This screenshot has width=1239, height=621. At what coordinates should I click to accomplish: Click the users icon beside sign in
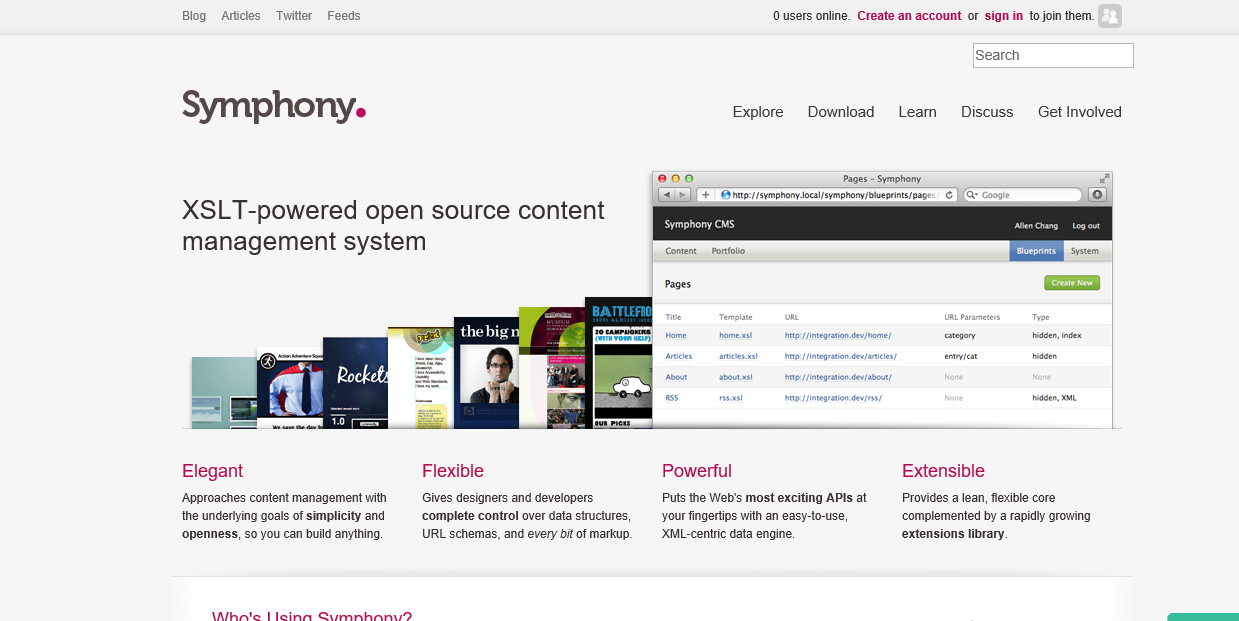pos(1110,16)
